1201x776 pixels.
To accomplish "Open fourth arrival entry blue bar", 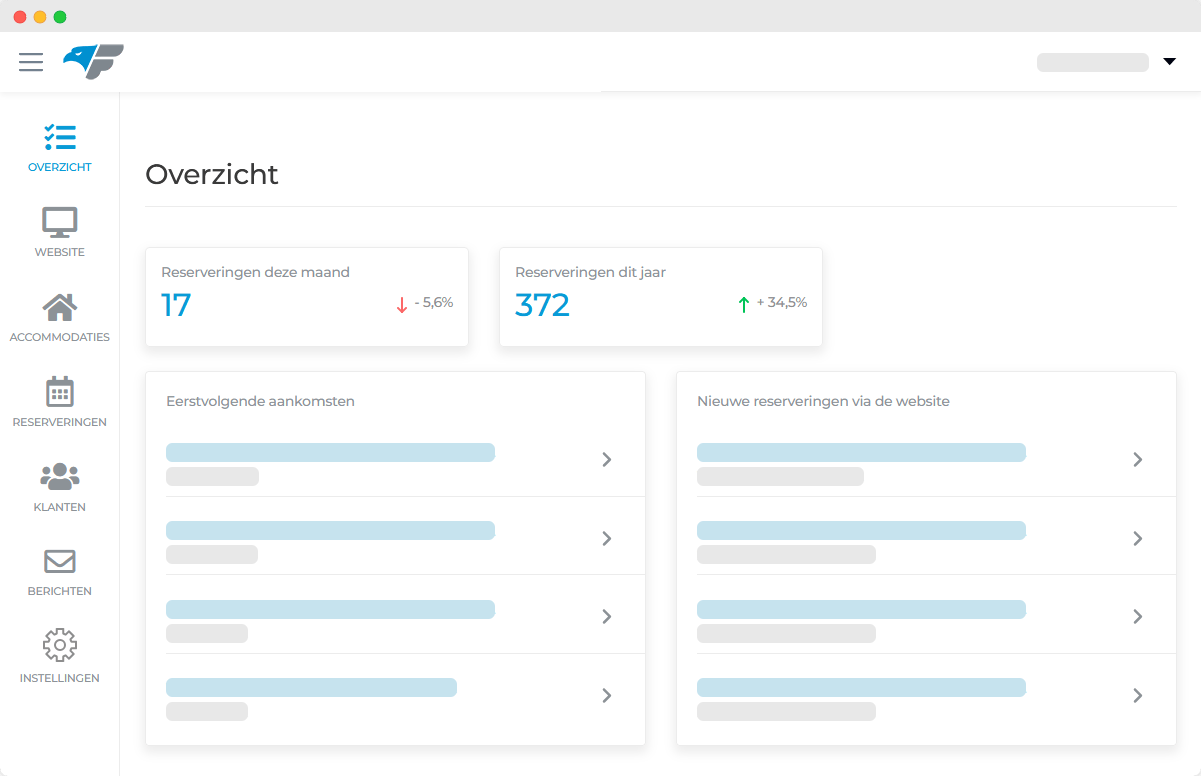I will point(311,687).
